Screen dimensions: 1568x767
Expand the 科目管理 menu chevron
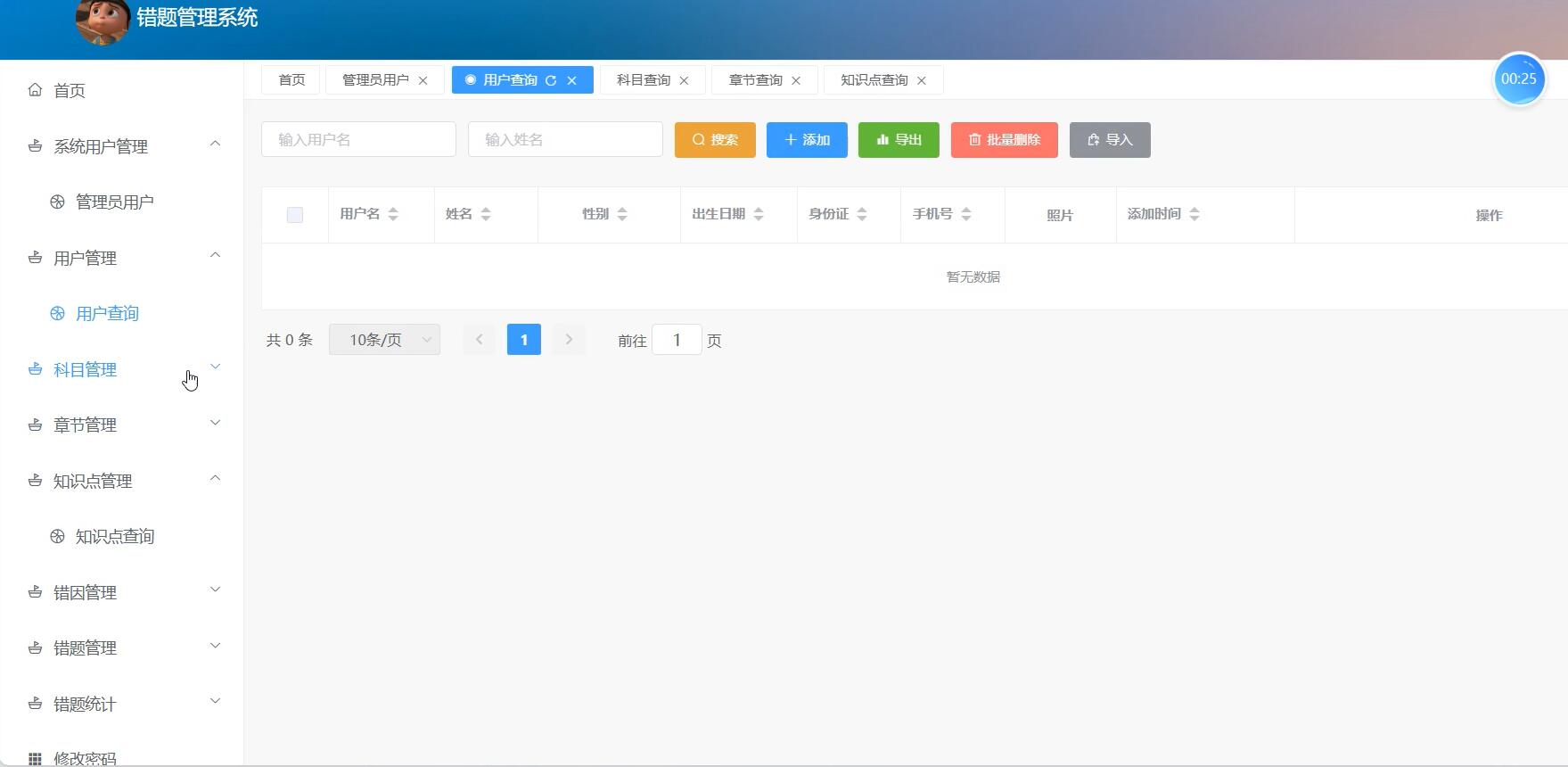[x=215, y=367]
